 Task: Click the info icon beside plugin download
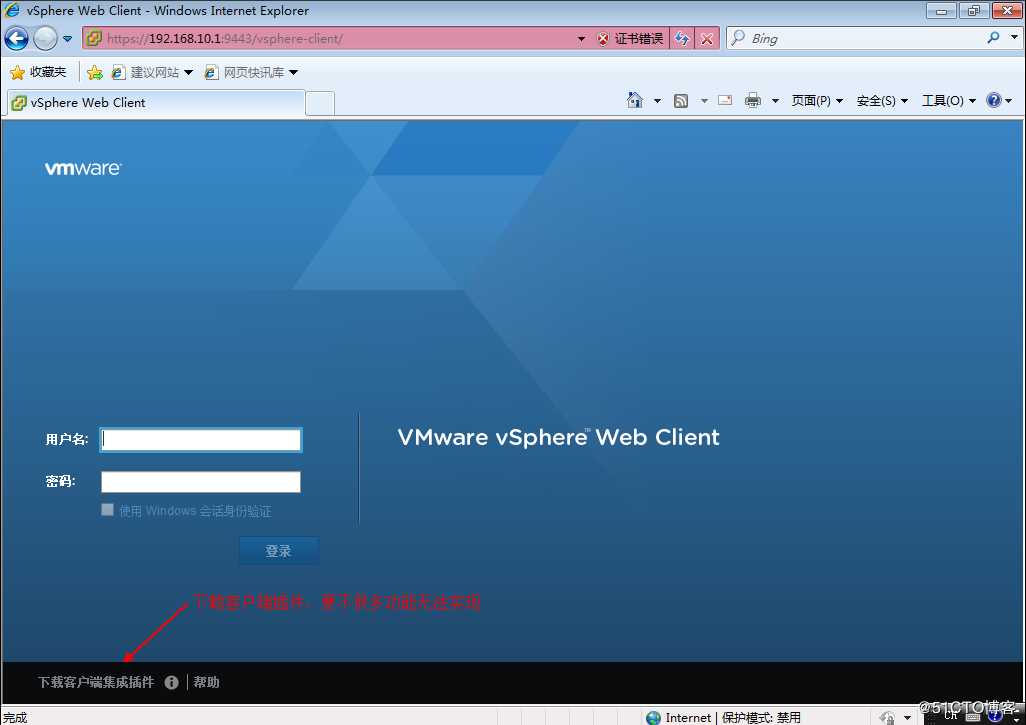click(171, 682)
